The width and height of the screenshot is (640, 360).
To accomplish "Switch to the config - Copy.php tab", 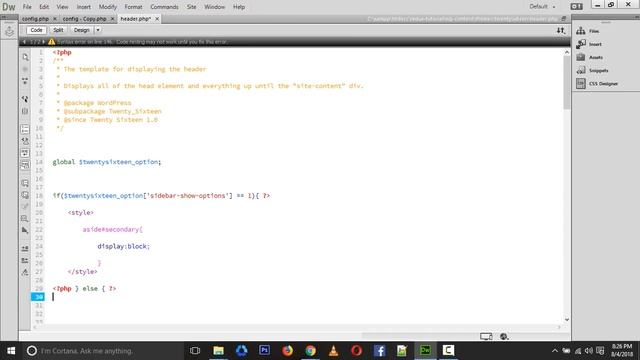I will (84, 19).
